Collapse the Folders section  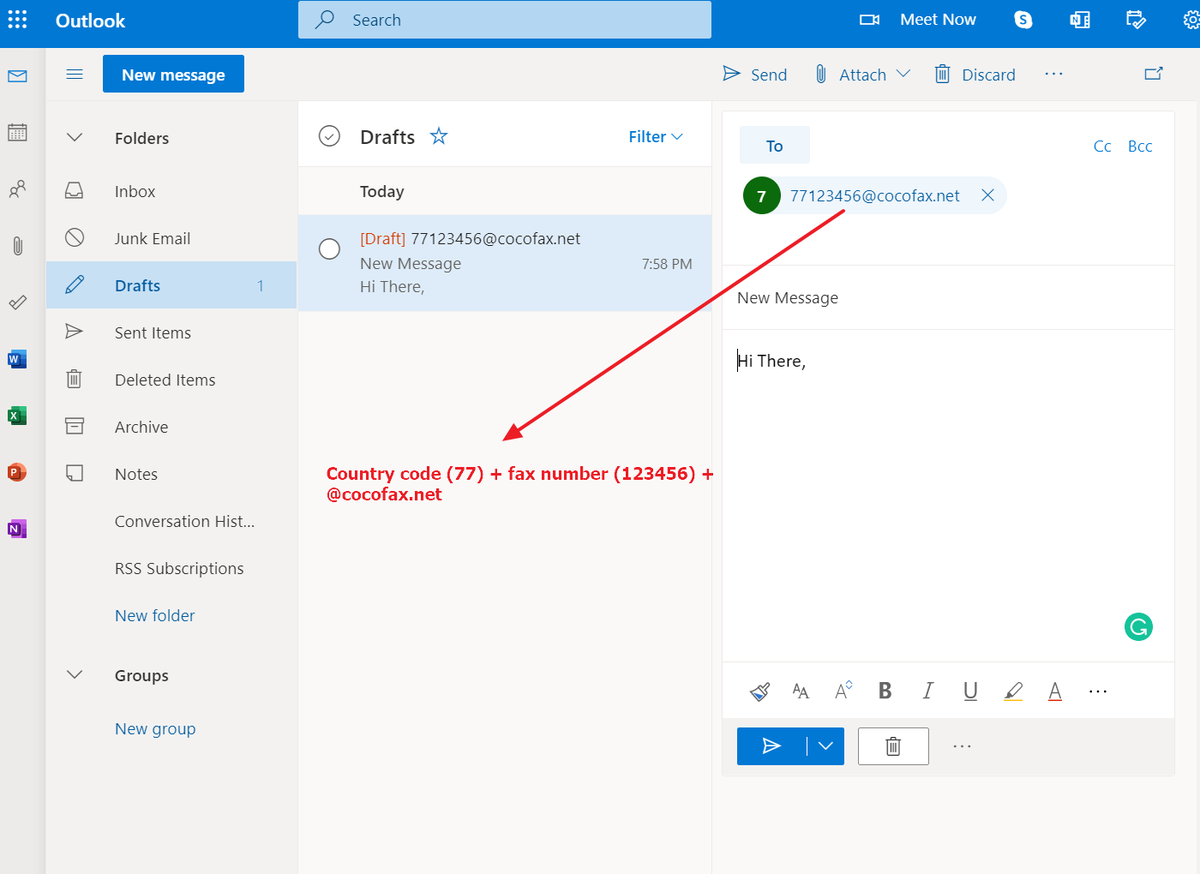coord(74,138)
